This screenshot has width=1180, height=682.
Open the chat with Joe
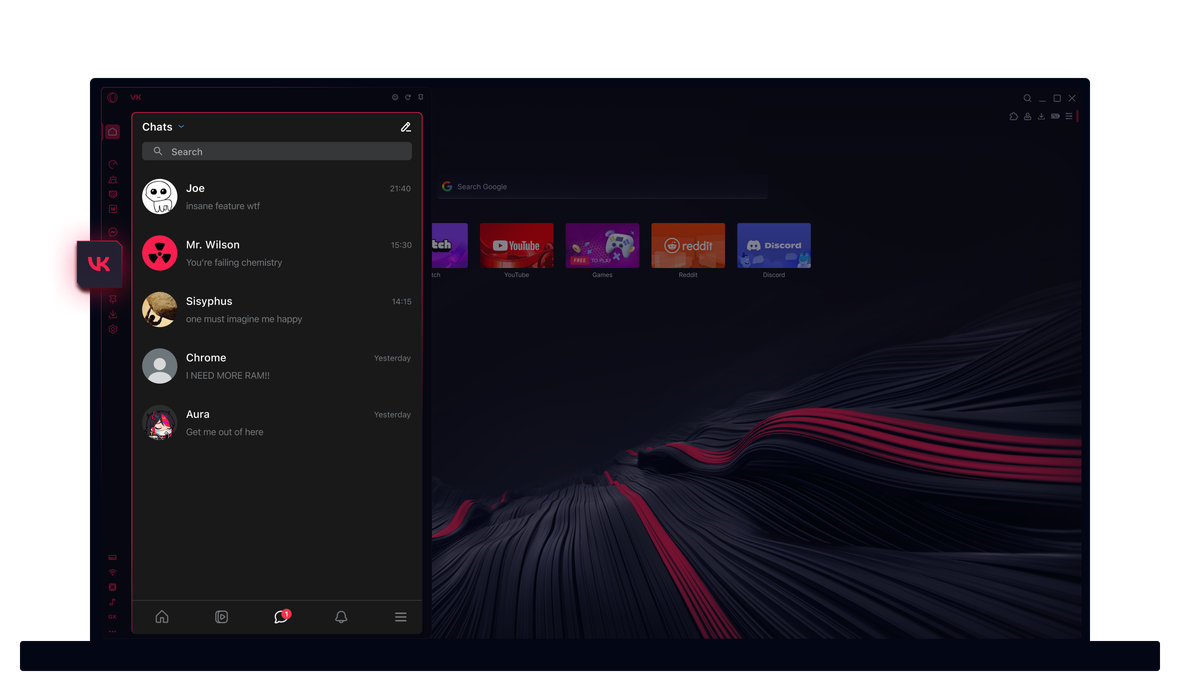276,197
